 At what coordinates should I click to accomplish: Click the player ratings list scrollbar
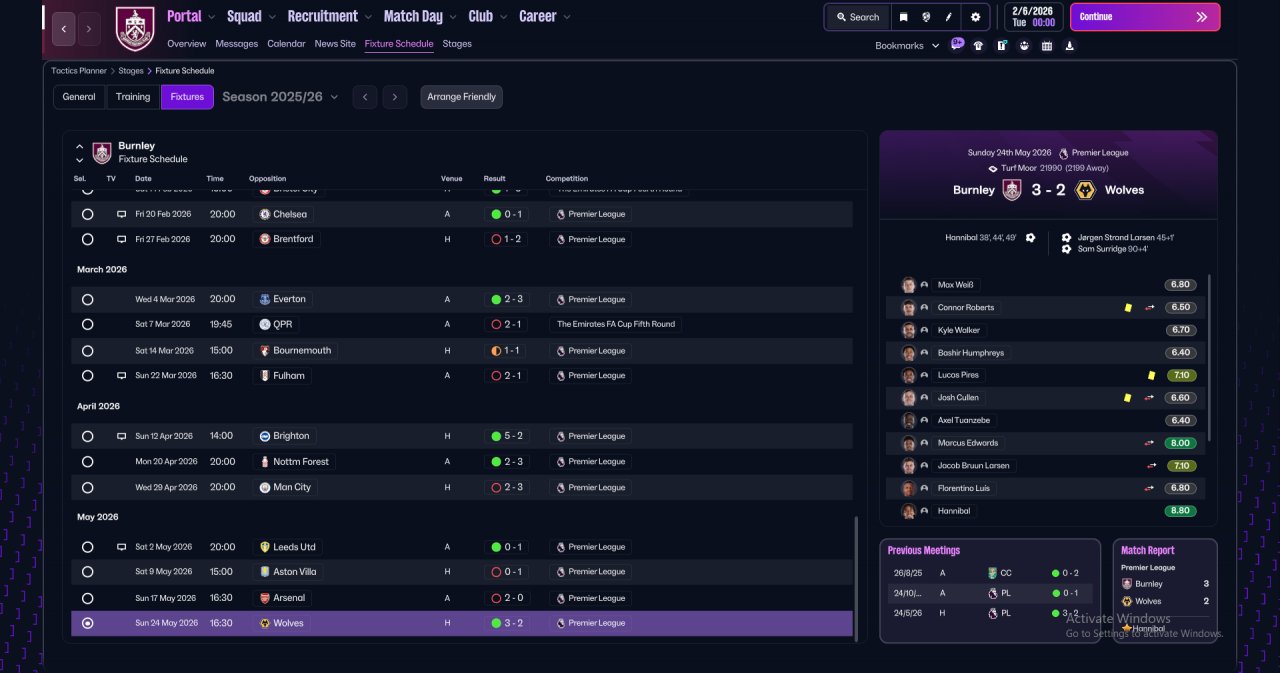pyautogui.click(x=1209, y=357)
